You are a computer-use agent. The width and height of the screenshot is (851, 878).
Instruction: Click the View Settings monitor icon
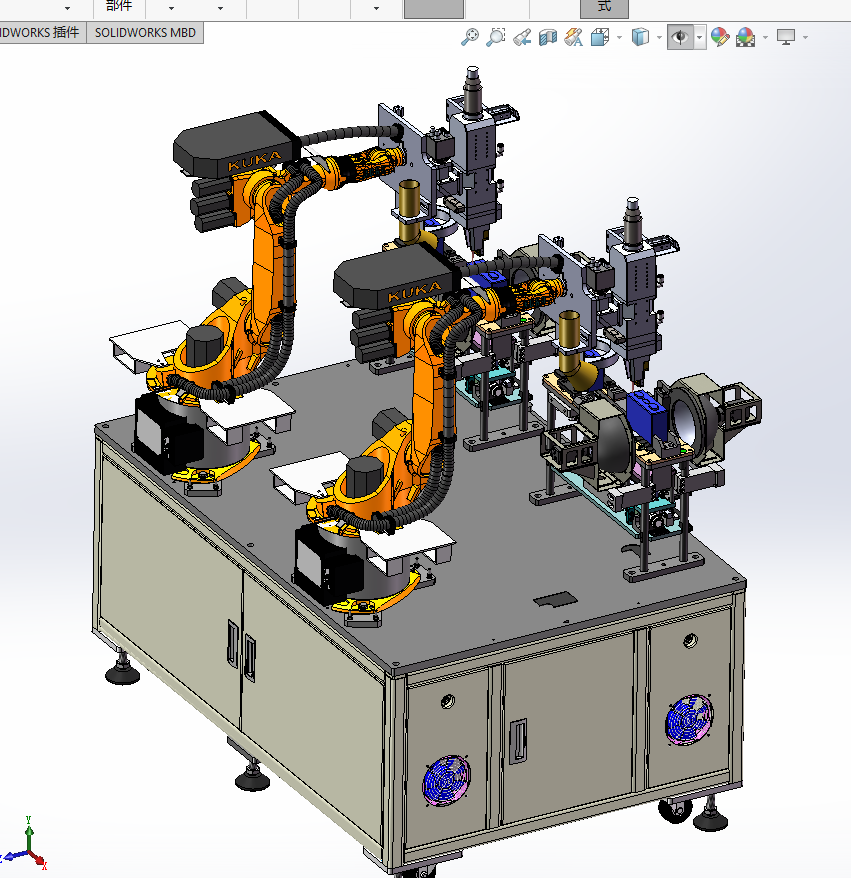pos(785,38)
